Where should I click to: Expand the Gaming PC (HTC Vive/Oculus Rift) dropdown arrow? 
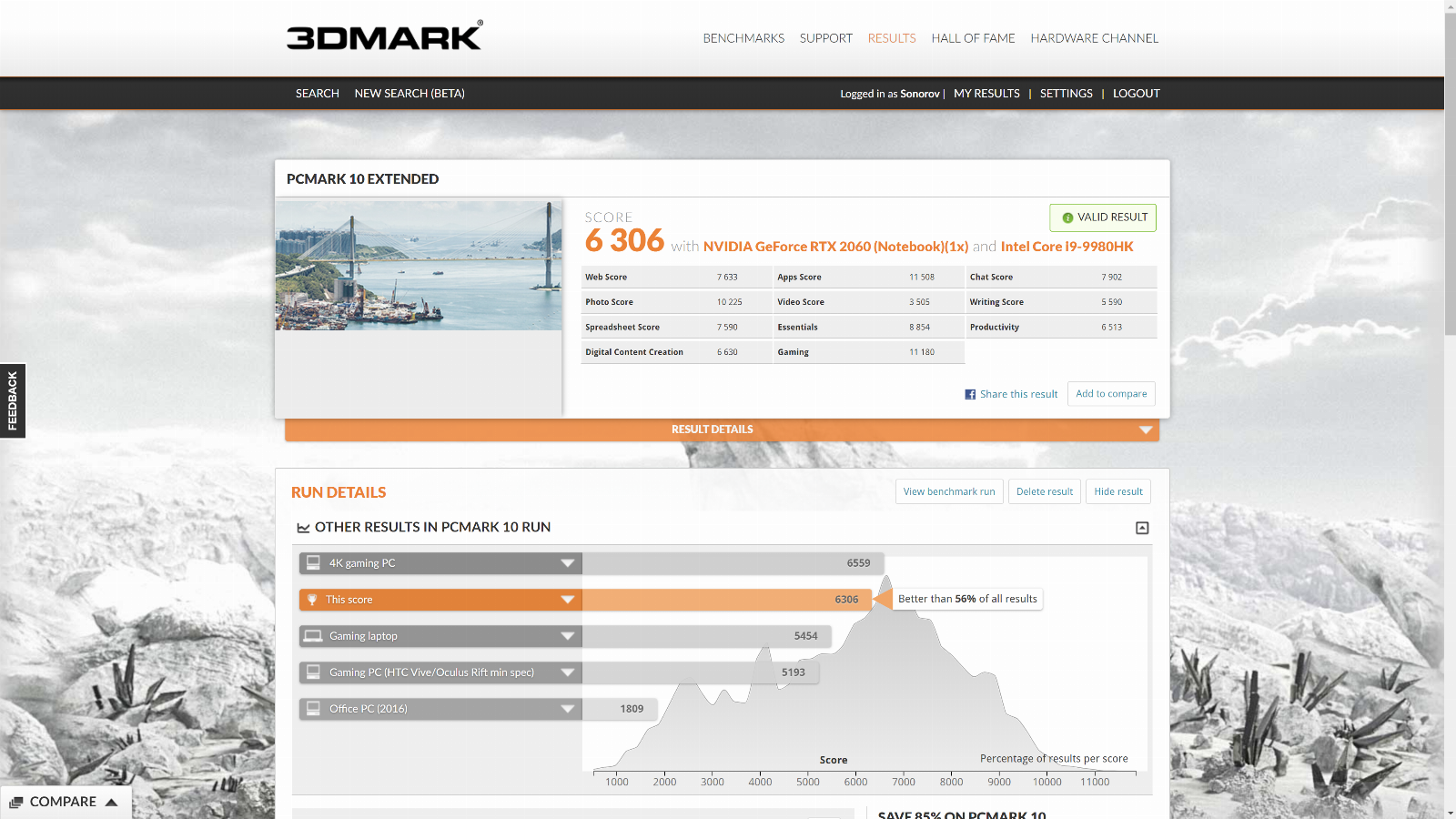click(x=568, y=672)
